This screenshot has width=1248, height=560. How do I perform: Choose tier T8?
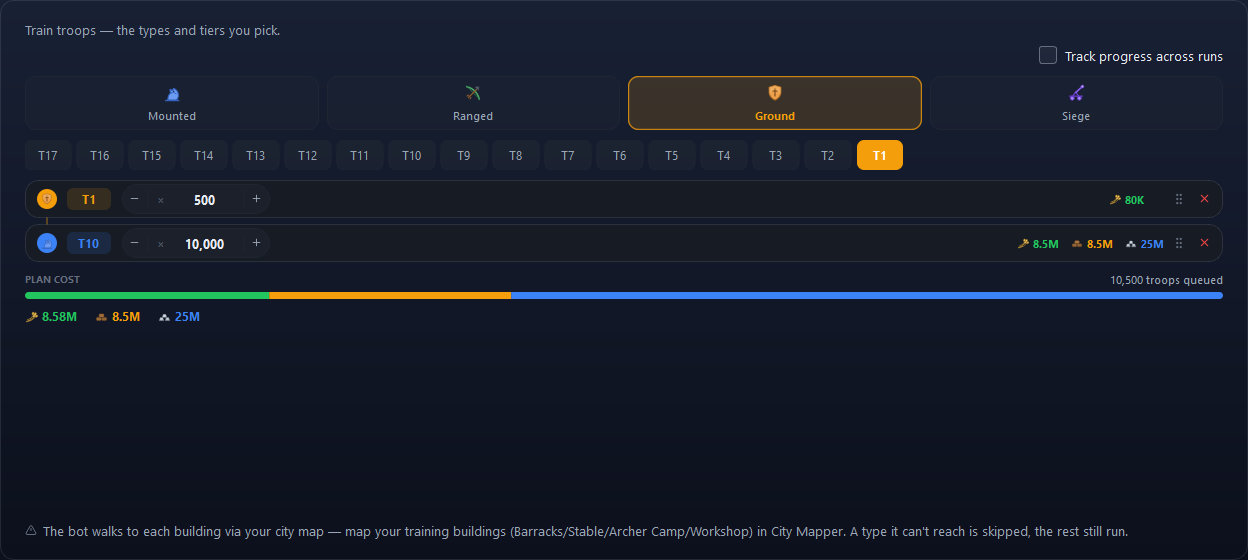pyautogui.click(x=516, y=155)
